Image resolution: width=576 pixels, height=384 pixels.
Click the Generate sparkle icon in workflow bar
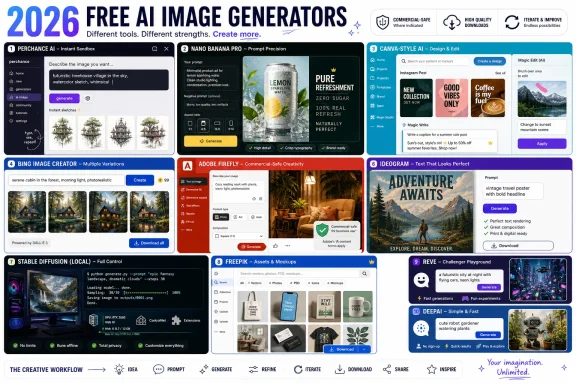click(x=204, y=369)
